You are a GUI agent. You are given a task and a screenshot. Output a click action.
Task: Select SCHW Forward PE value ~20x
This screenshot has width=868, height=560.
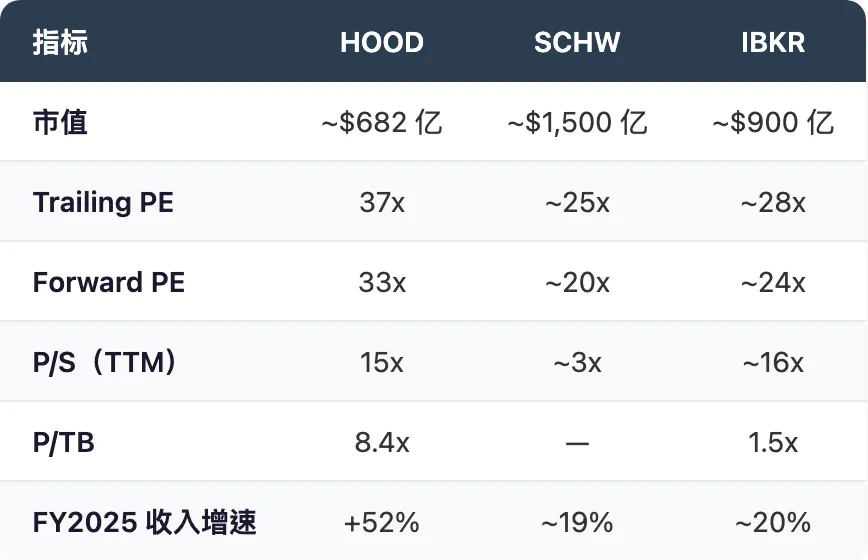576,282
